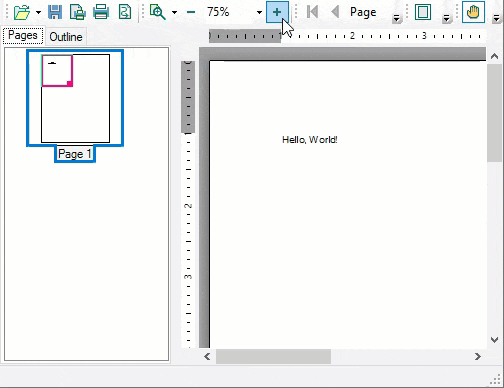Click the export document icon
Image resolution: width=504 pixels, height=388 pixels.
[x=125, y=12]
